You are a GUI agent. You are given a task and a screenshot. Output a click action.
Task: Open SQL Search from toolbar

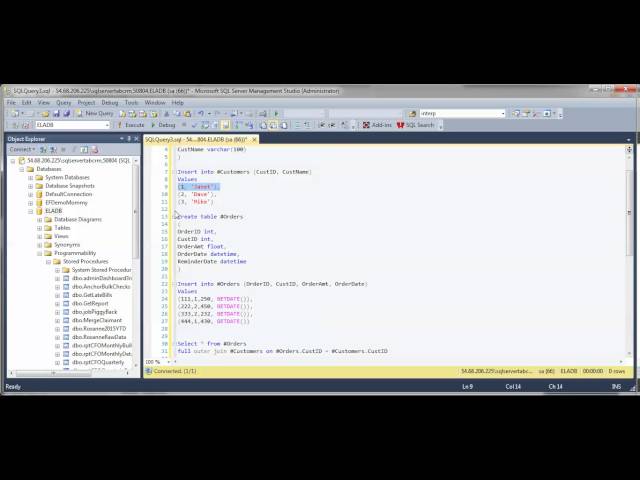coord(416,125)
